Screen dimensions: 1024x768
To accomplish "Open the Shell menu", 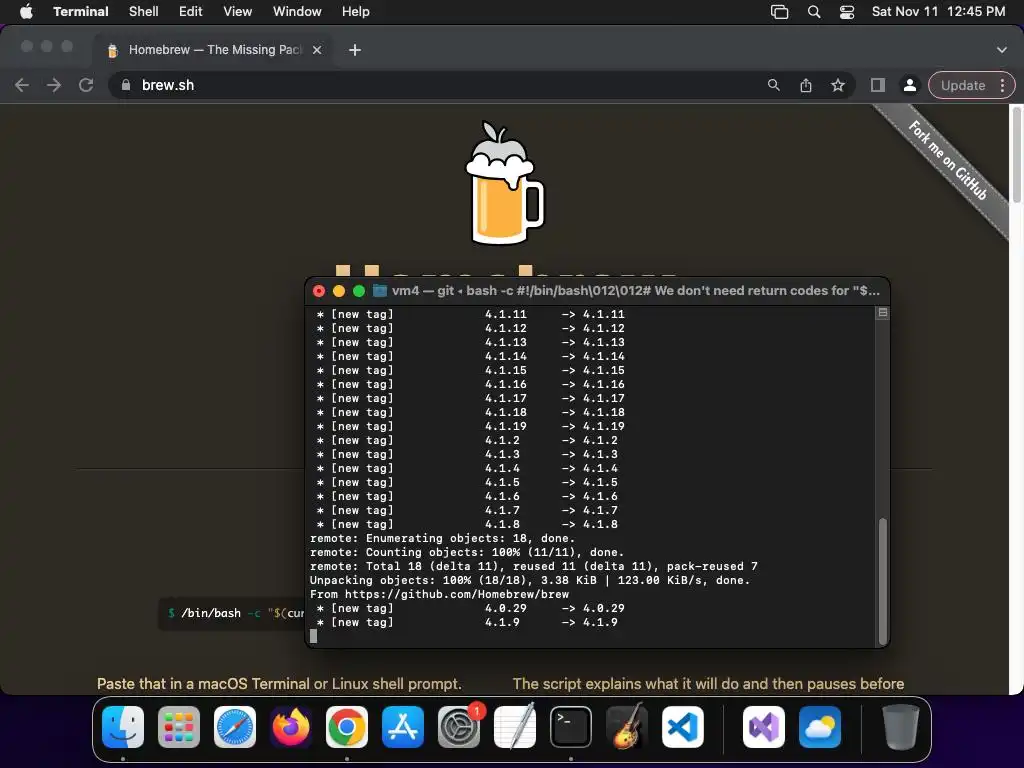I will (144, 12).
